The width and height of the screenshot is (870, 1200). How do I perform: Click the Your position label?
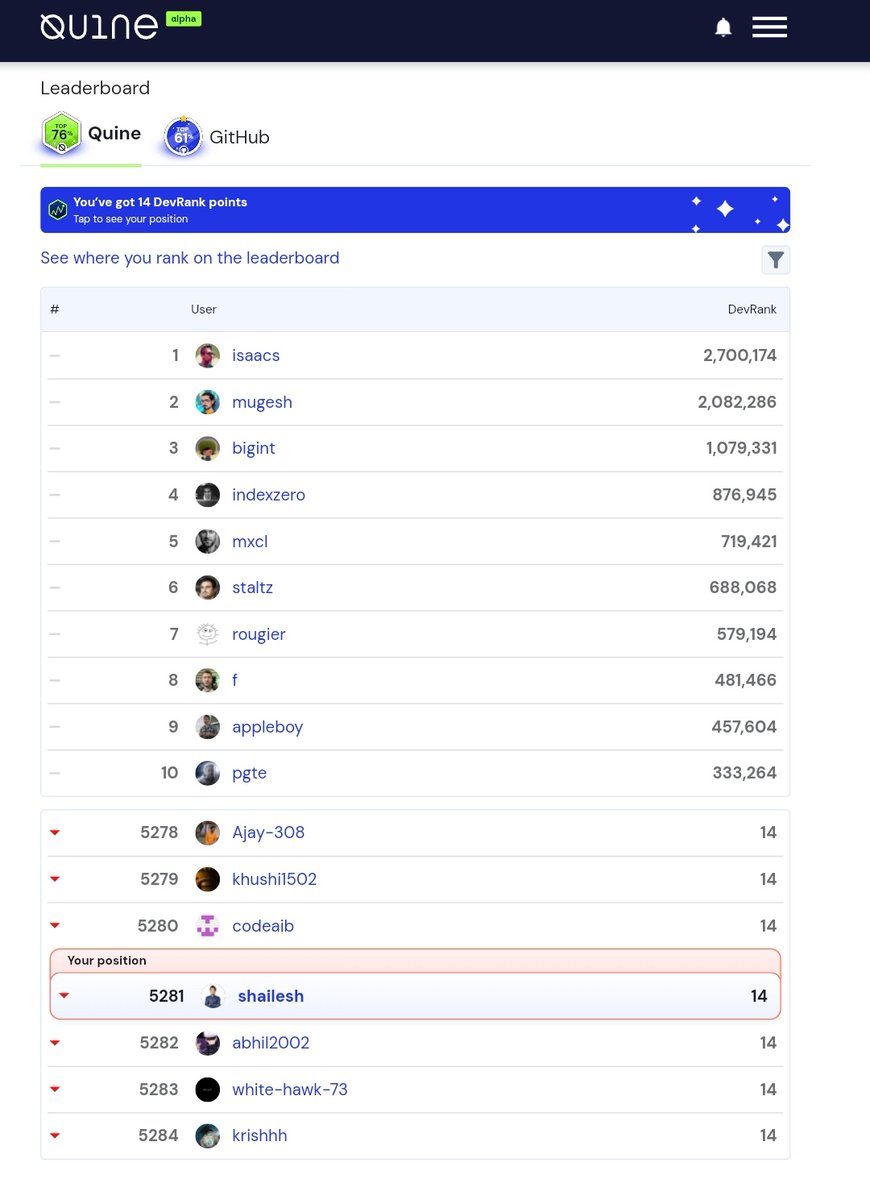[x=107, y=961]
